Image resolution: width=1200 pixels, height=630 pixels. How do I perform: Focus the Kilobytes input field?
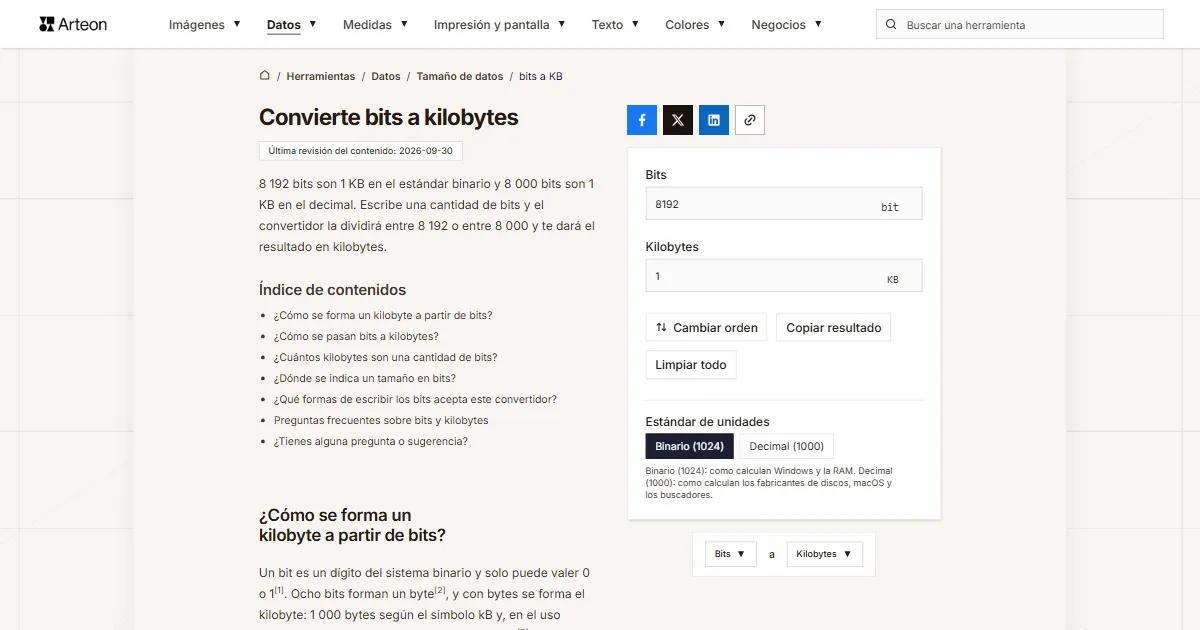click(784, 276)
